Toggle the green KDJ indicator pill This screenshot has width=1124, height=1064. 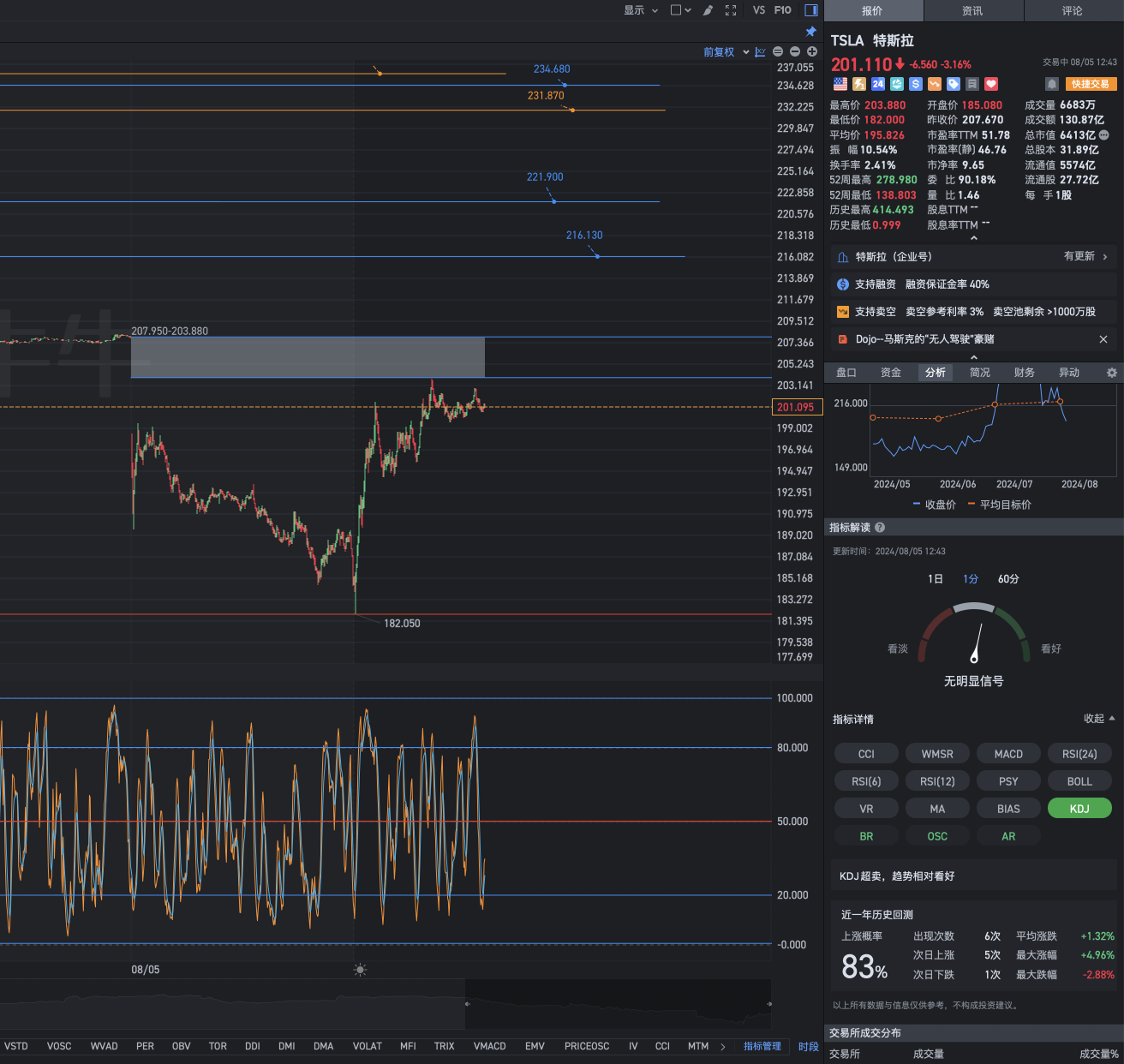click(1079, 809)
